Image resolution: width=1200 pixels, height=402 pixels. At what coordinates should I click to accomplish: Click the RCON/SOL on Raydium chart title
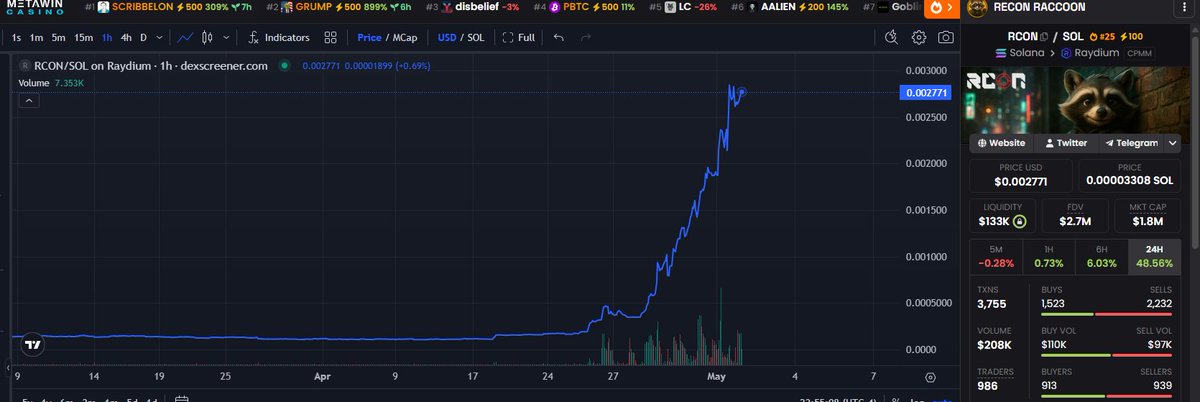[x=150, y=65]
